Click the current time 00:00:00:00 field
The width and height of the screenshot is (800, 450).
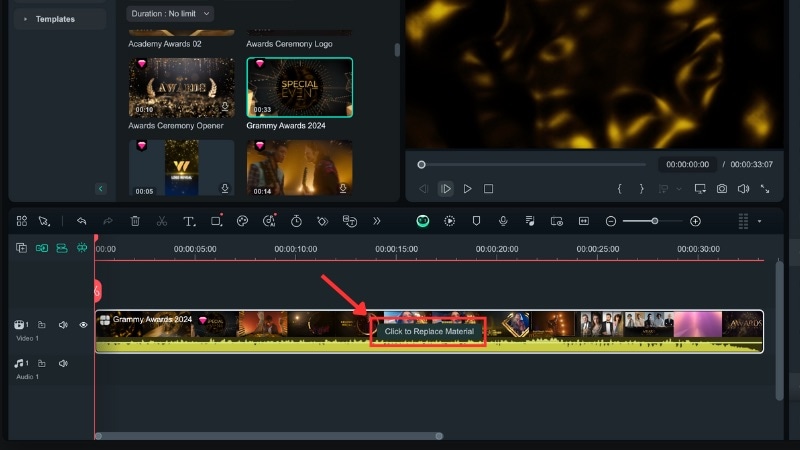(x=687, y=164)
